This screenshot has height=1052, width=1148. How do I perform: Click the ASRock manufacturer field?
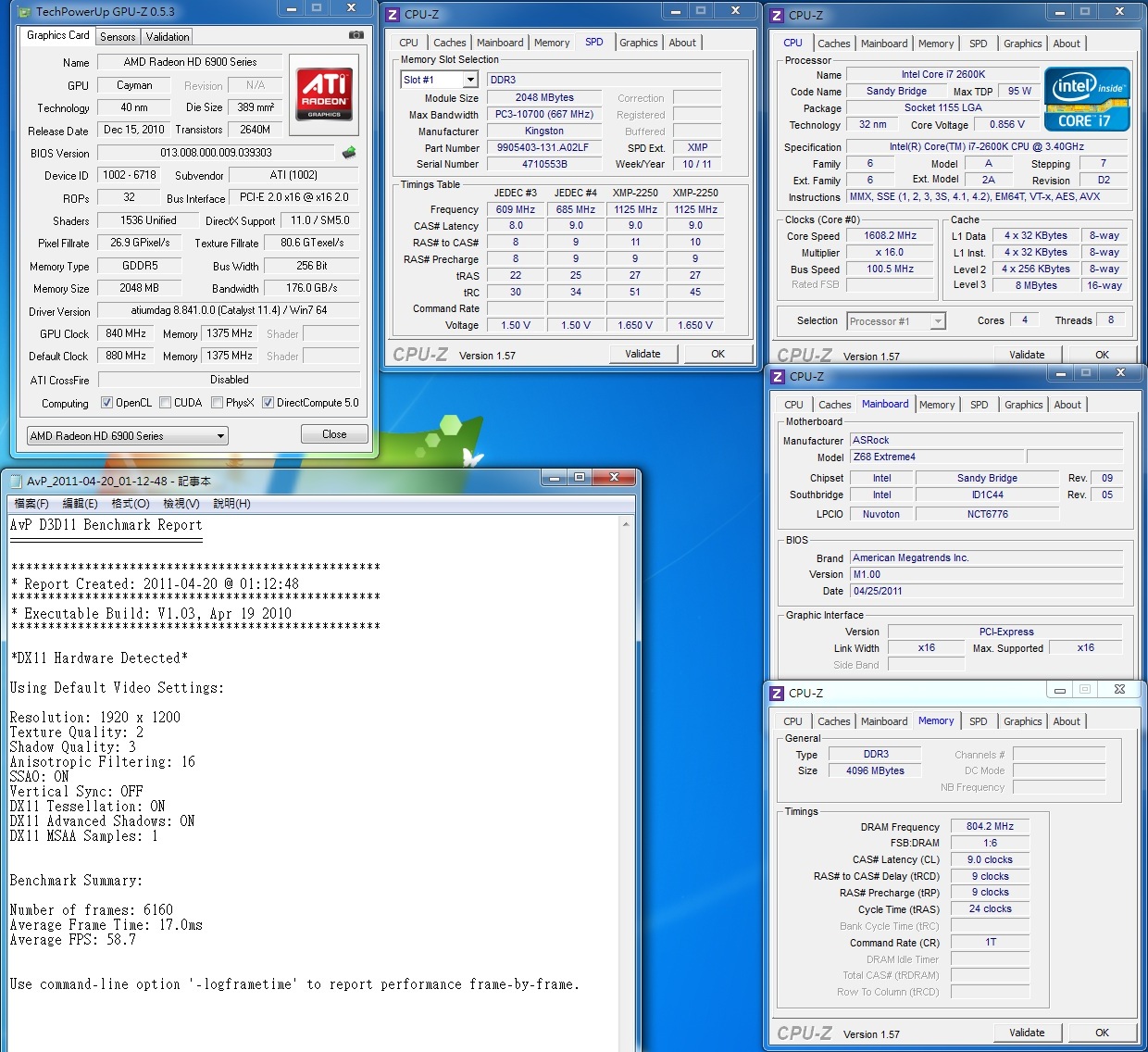(986, 440)
